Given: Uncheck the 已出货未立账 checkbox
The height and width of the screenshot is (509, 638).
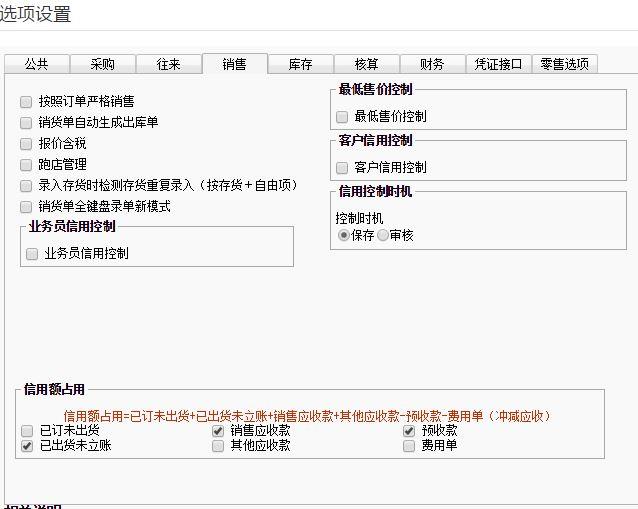Looking at the screenshot, I should click(27, 446).
